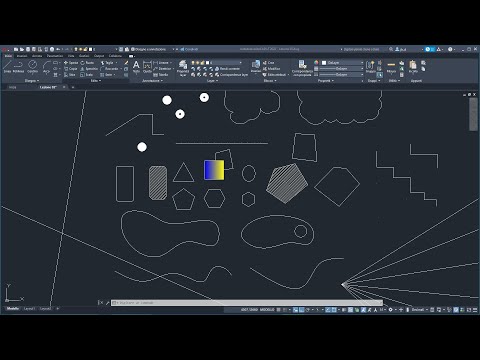Choose the Ruota (Rotate) command

point(87,63)
